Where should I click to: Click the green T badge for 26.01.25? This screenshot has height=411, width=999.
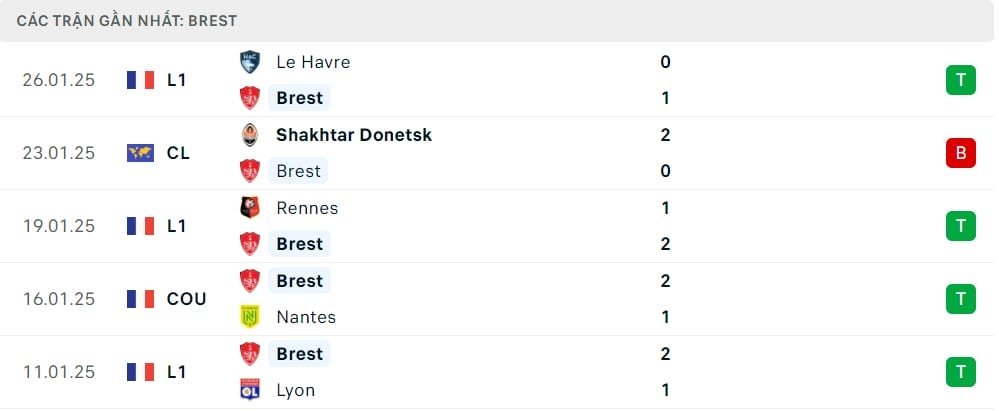coord(960,80)
